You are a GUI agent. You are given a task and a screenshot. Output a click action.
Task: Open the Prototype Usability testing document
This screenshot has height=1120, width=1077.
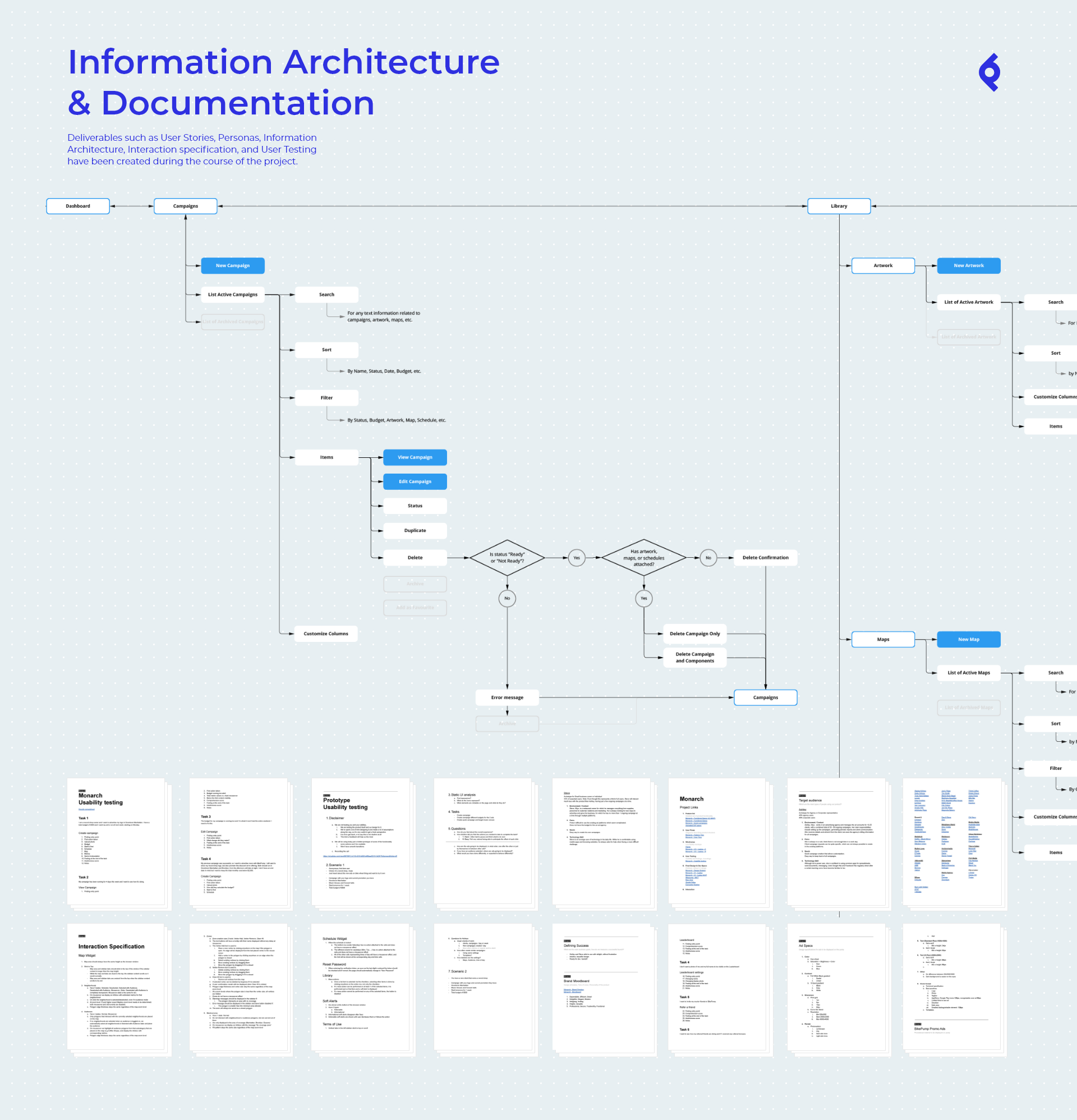(361, 841)
